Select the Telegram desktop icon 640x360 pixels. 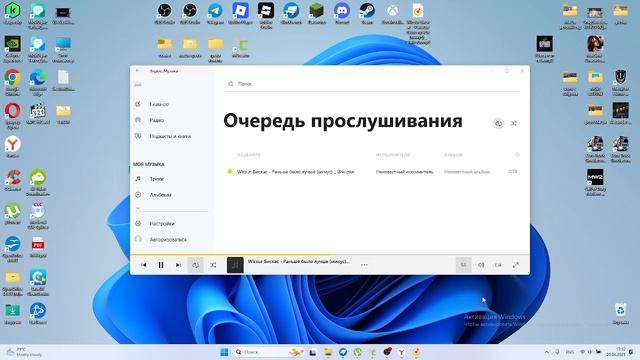tap(215, 13)
